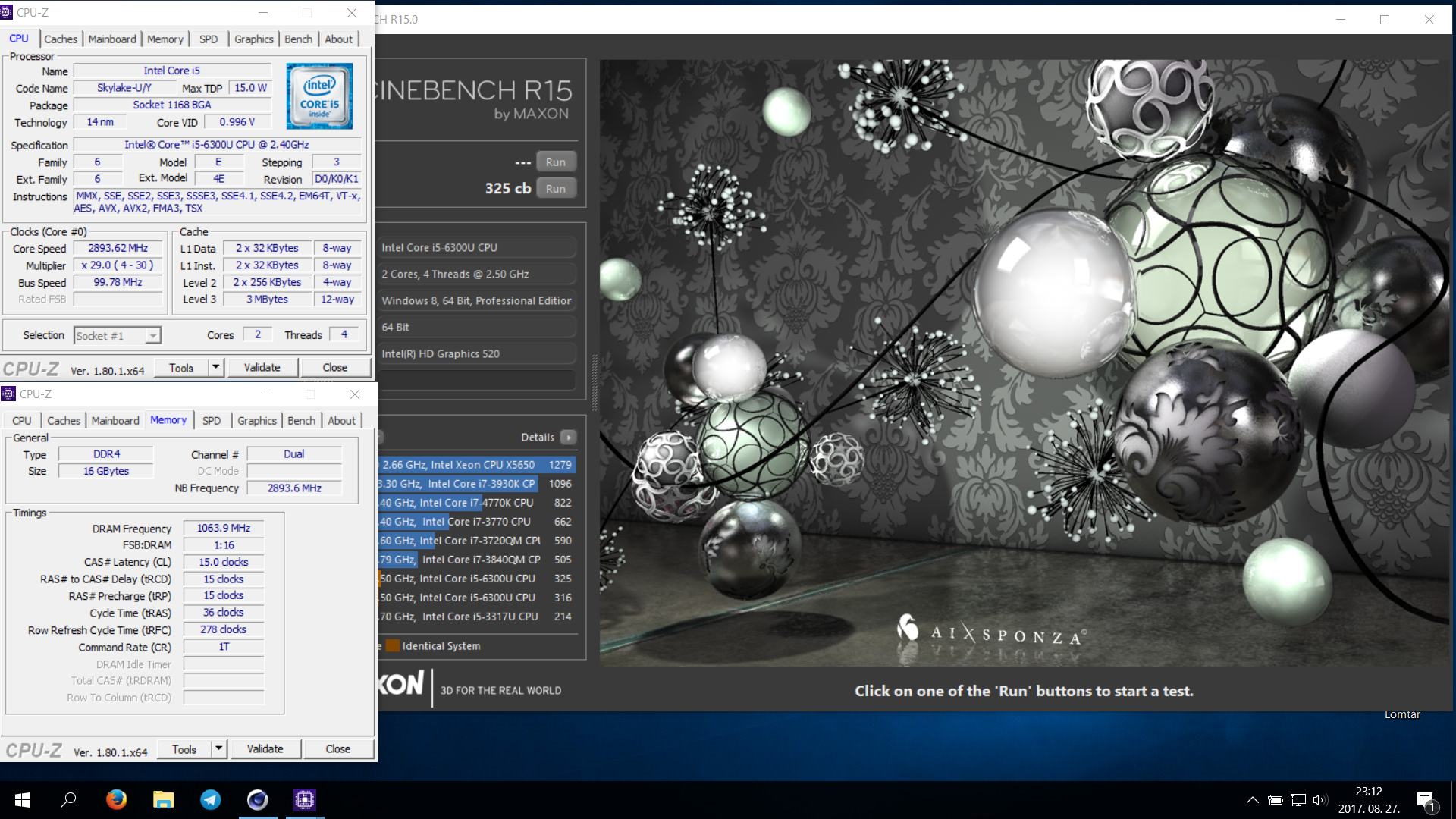The height and width of the screenshot is (819, 1456).
Task: Open Graphics tab in top CPU-Z window
Action: [254, 39]
